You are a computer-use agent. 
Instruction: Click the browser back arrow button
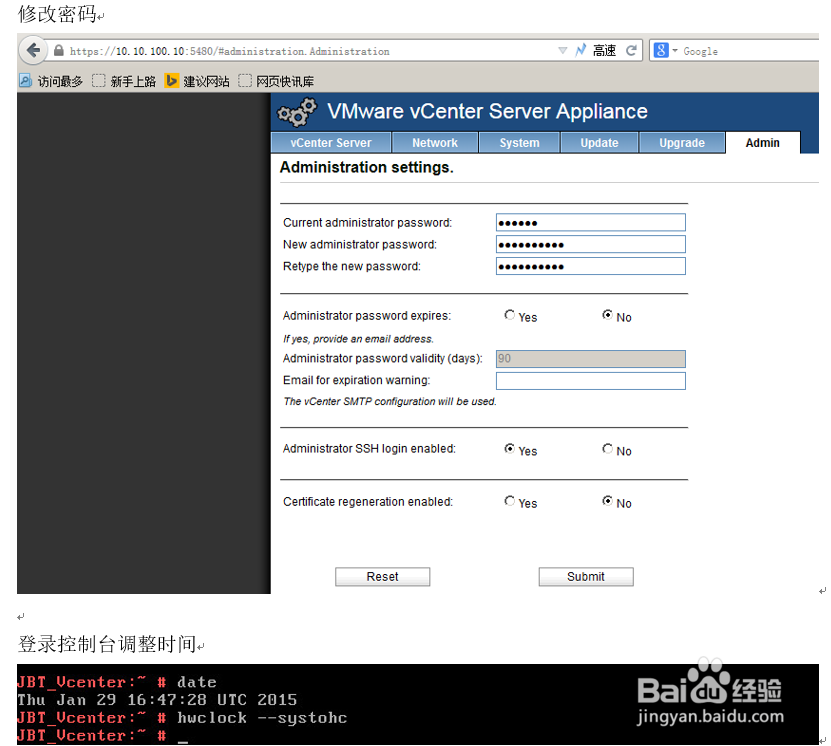33,51
